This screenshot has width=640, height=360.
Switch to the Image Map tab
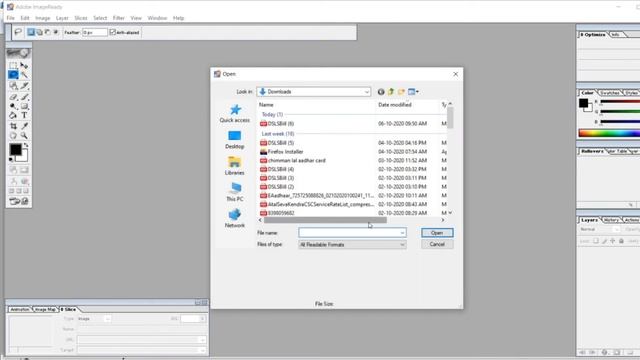[45, 309]
